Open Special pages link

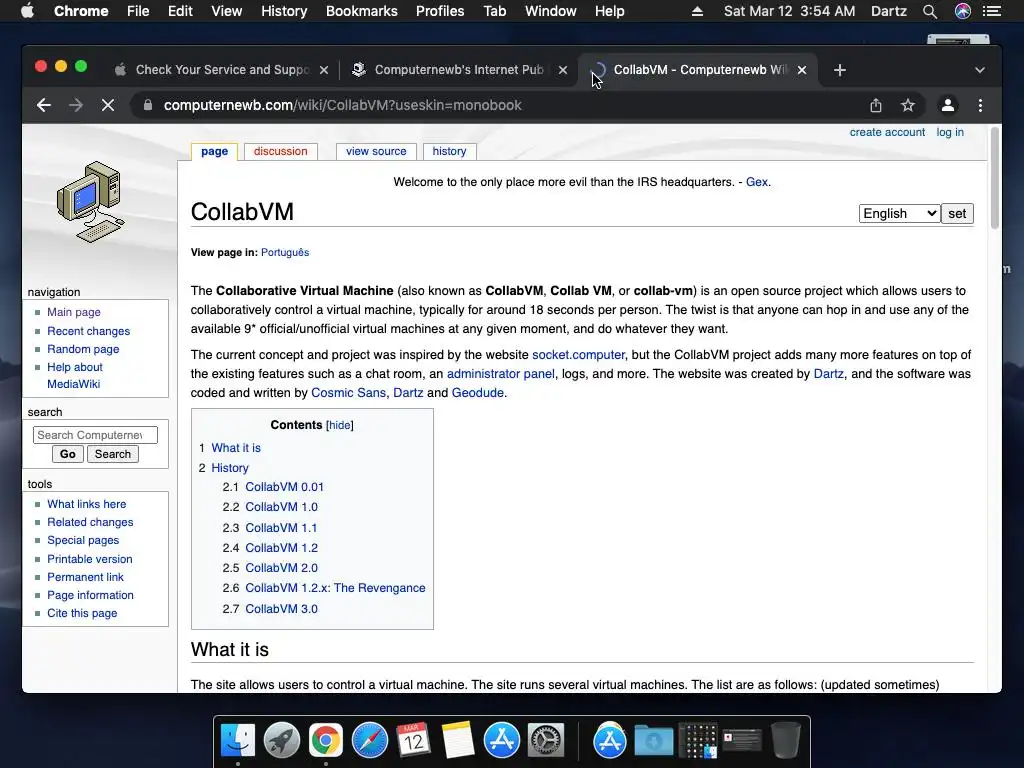click(x=83, y=540)
